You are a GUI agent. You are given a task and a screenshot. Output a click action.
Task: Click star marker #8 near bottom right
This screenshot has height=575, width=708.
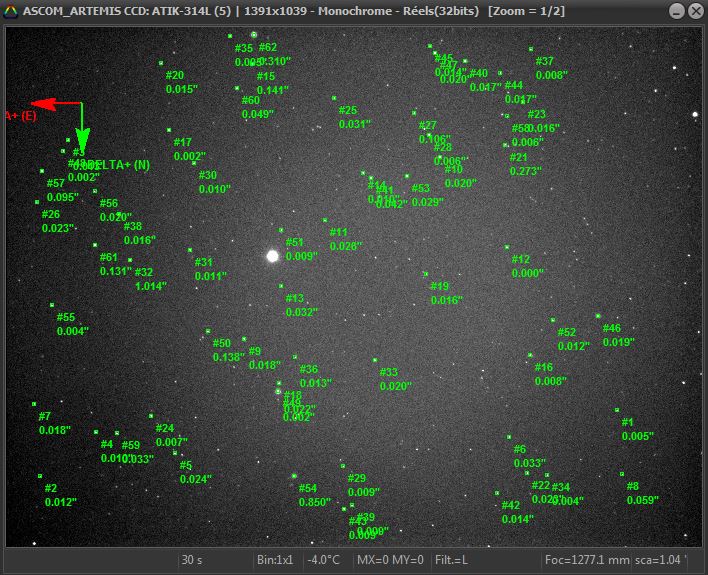tap(621, 474)
